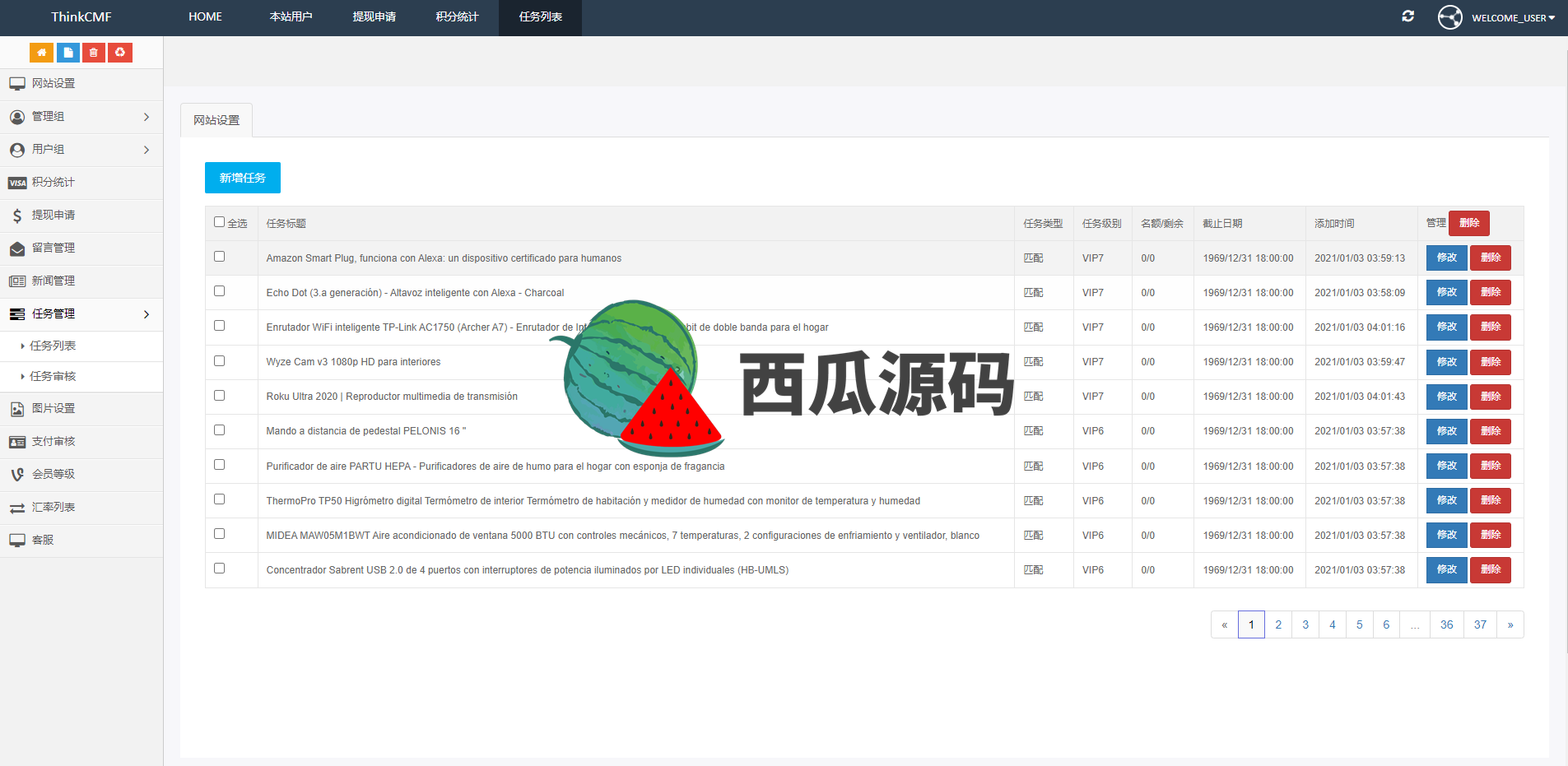
Task: Check the Sabrent USB hub row checkbox
Action: coord(219,569)
